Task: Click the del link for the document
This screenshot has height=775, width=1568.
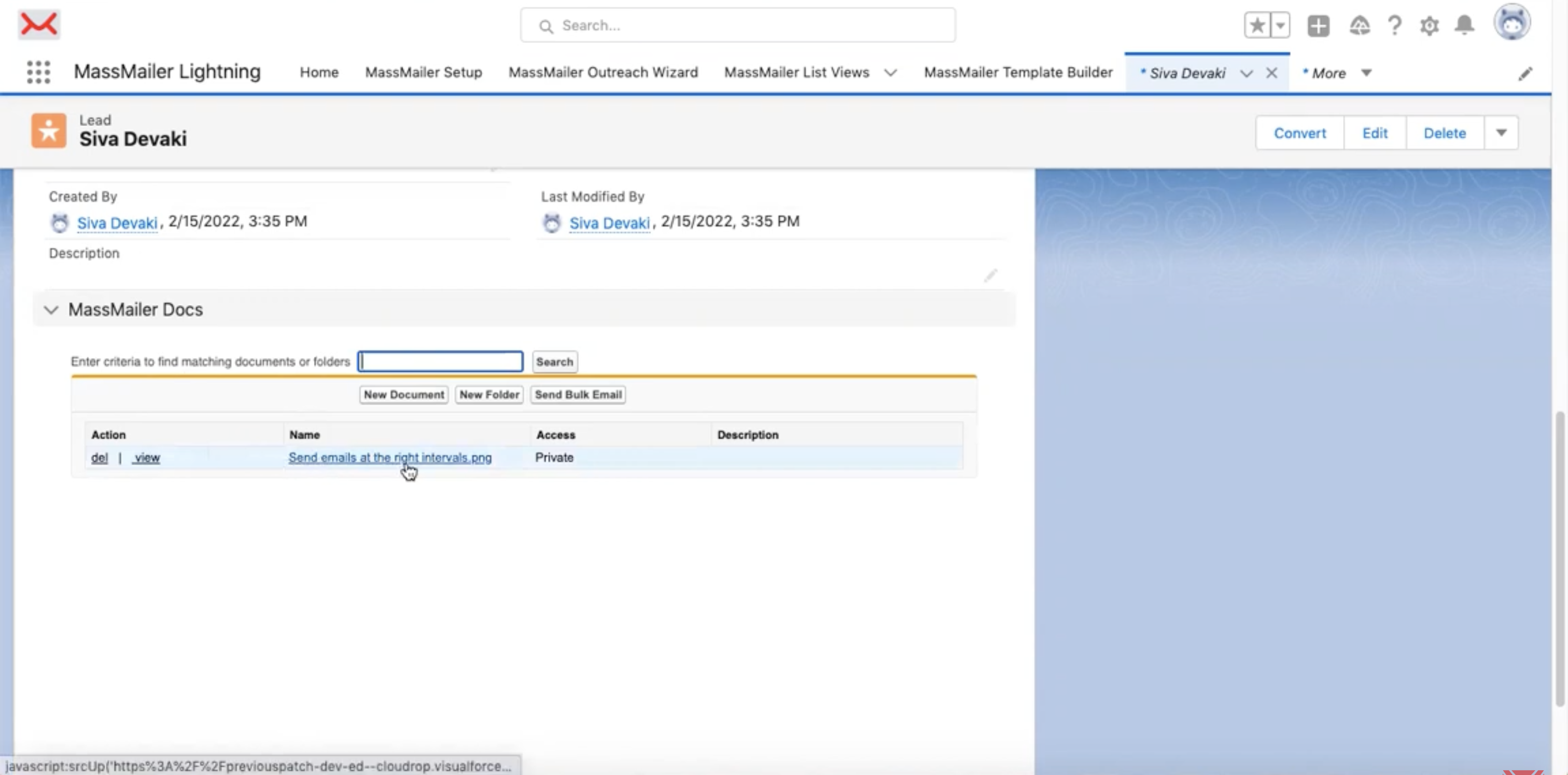Action: [99, 458]
